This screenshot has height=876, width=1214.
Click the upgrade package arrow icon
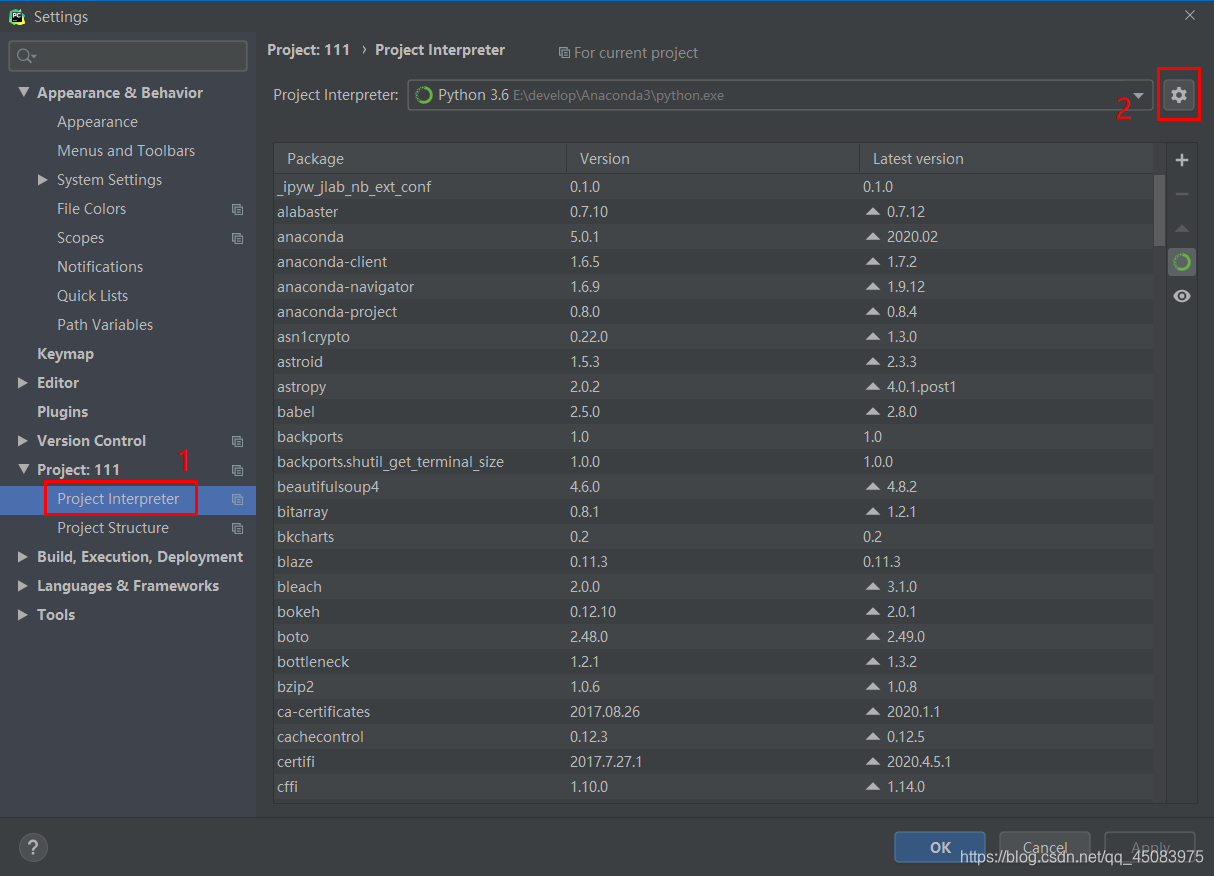1182,228
